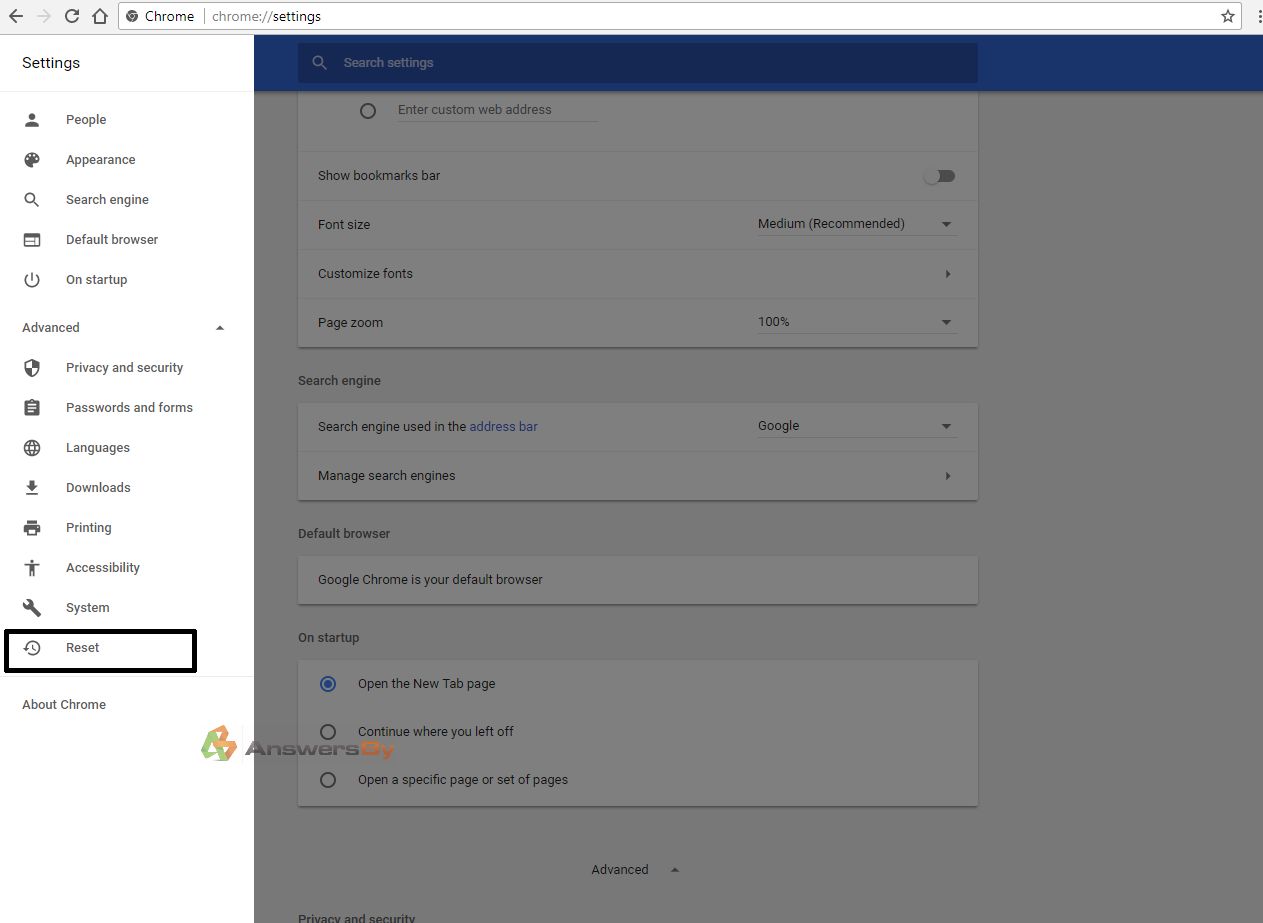The height and width of the screenshot is (923, 1263).
Task: Click the Default browser window icon
Action: tap(32, 240)
